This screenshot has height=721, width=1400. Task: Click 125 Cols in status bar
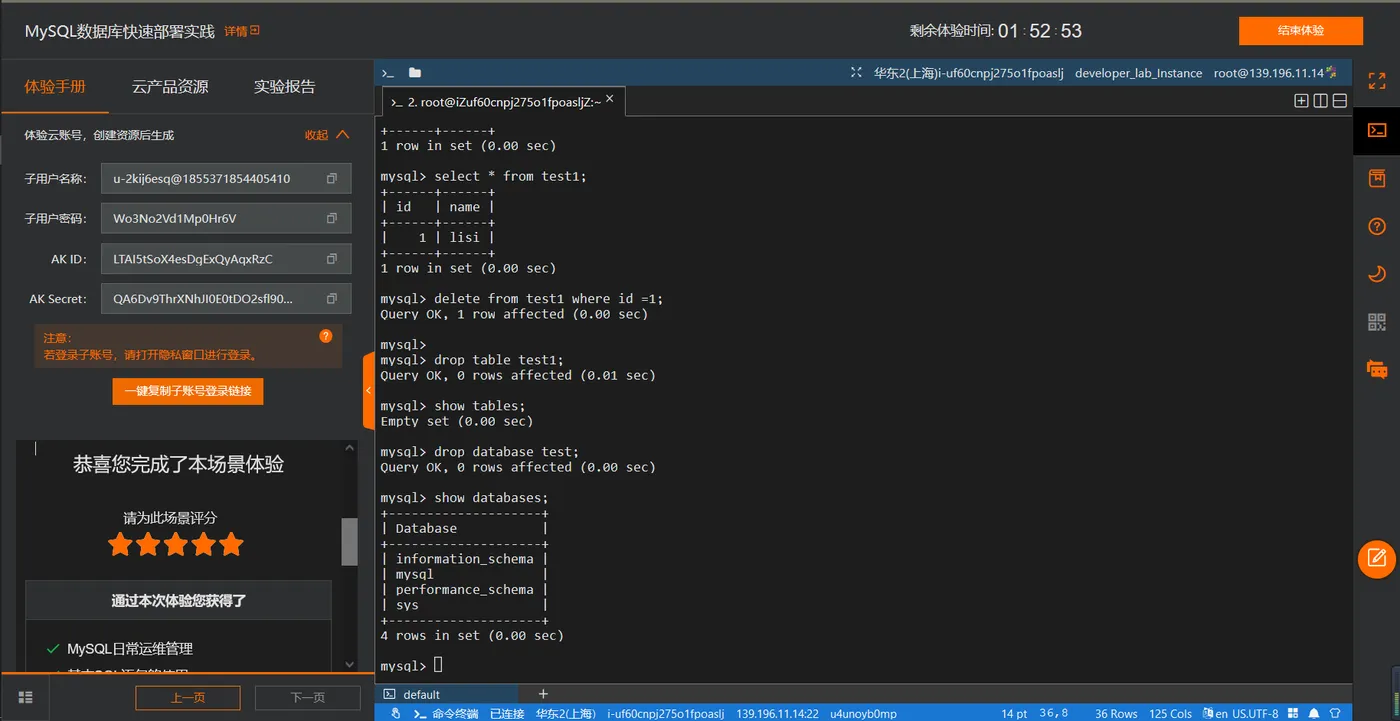1171,713
